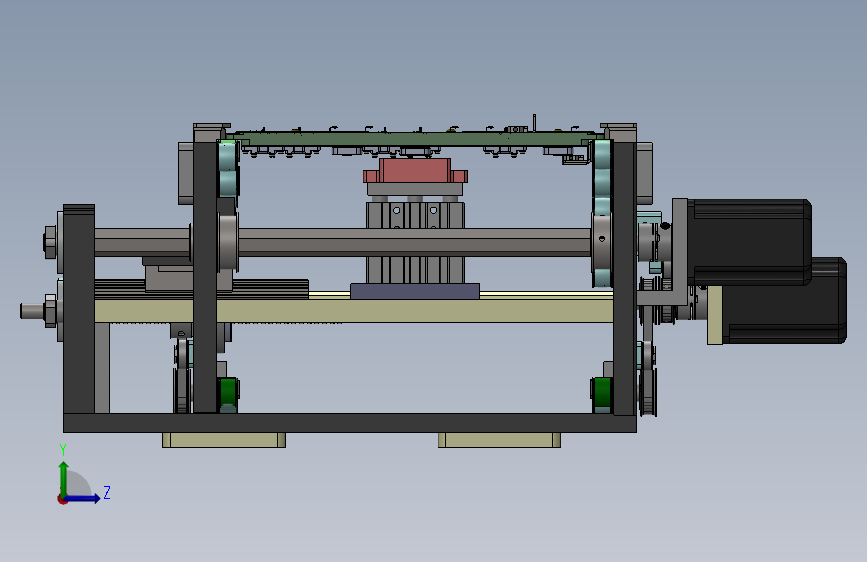The image size is (867, 562).
Task: Select the gray cylinder body with mounting holes
Action: point(415,242)
